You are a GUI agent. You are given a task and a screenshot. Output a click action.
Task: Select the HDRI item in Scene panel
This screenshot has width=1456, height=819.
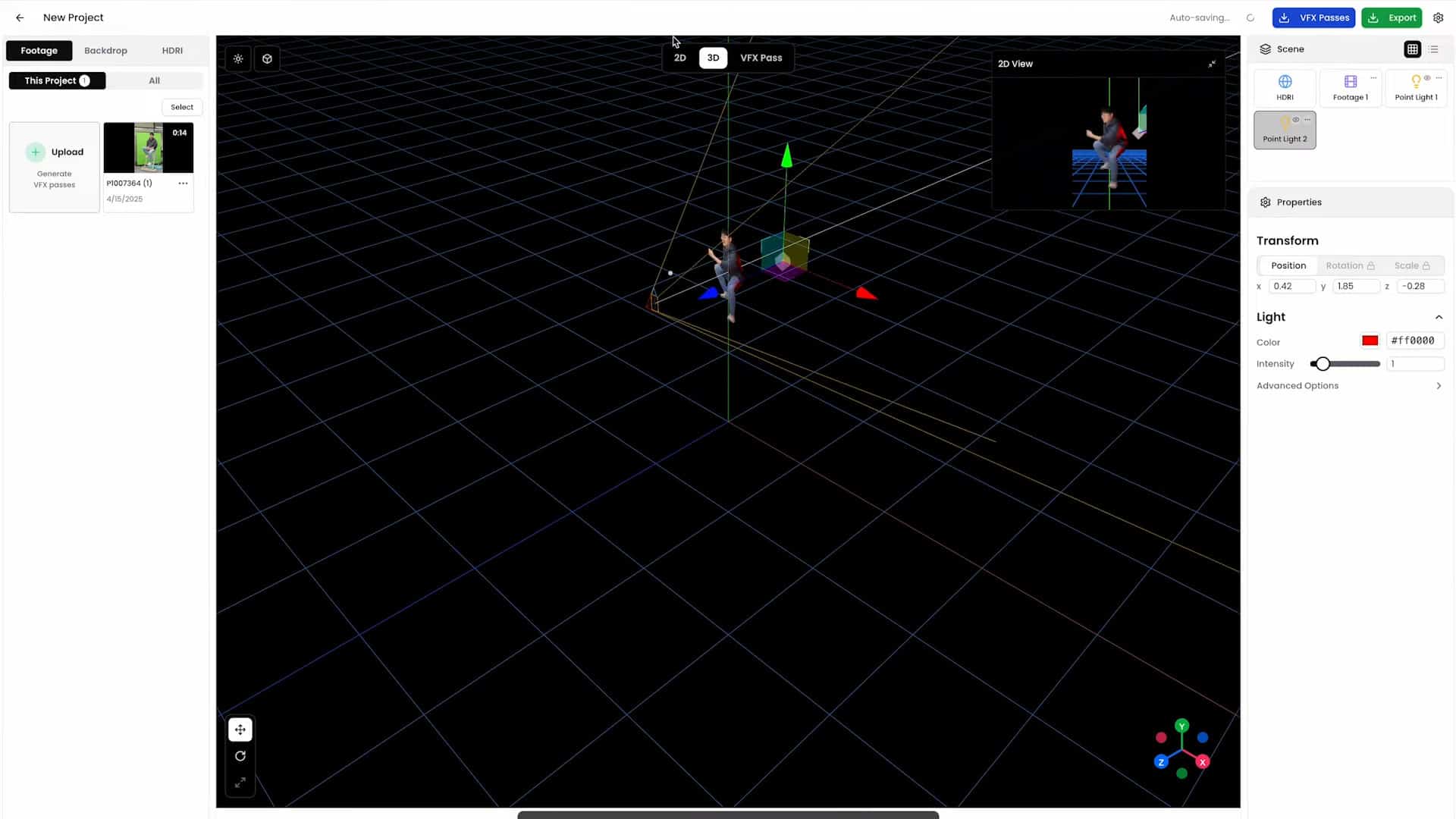click(x=1285, y=87)
